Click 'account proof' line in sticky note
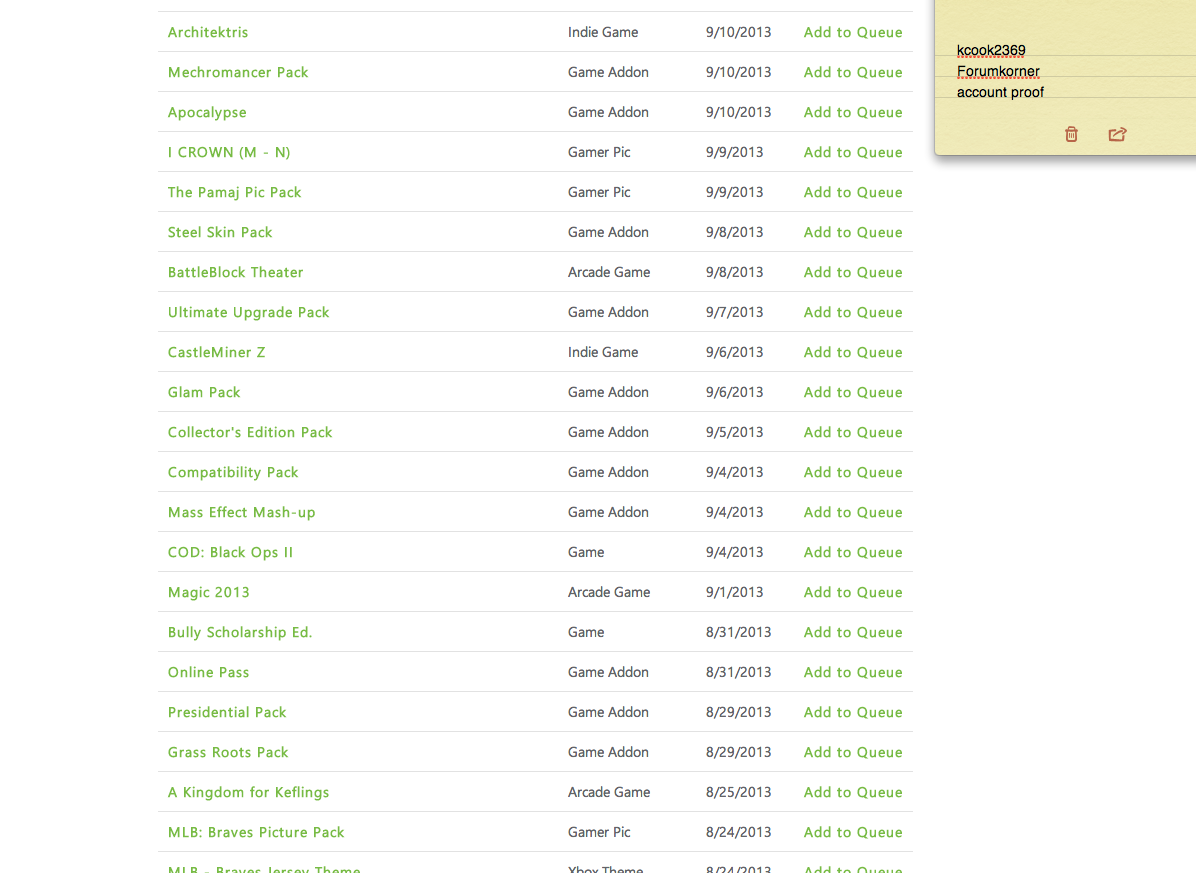This screenshot has height=873, width=1196. click(x=1000, y=92)
